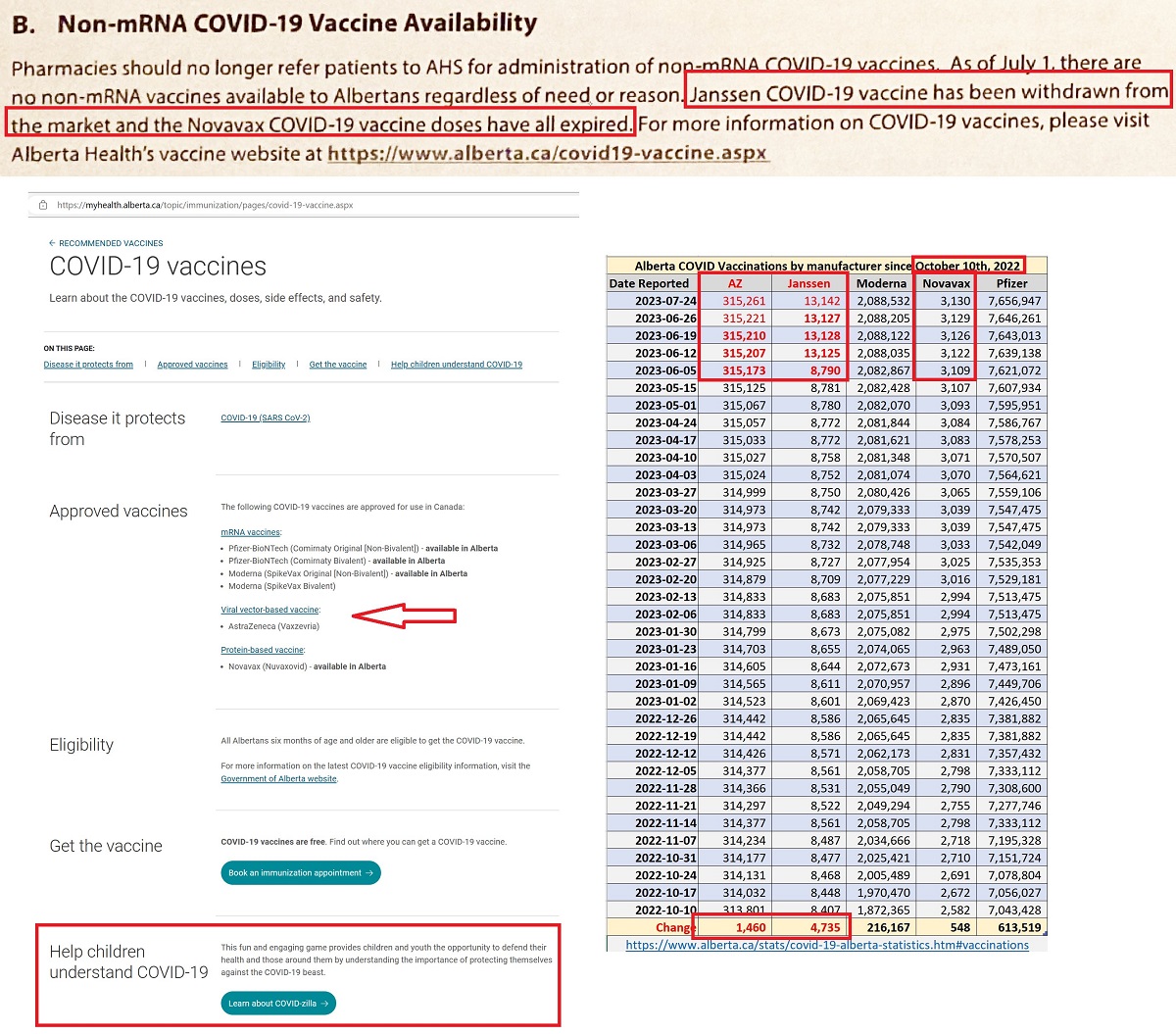This screenshot has width=1176, height=1034.
Task: Click the 'Change' row label
Action: pos(675,927)
